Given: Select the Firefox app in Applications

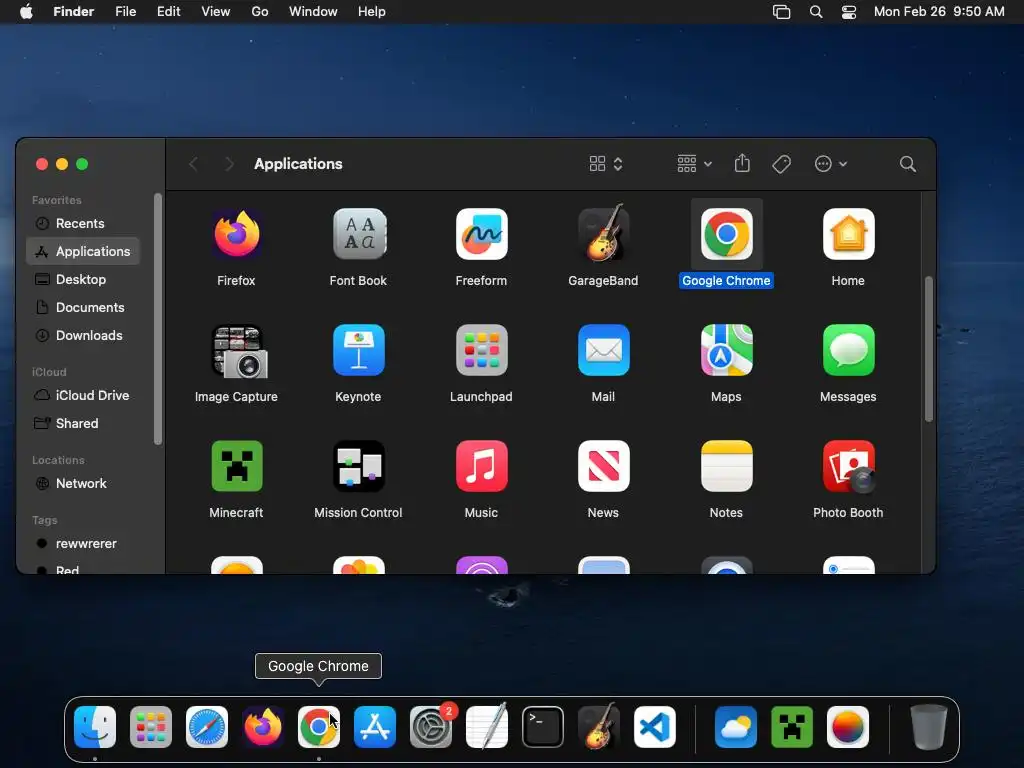Looking at the screenshot, I should 236,234.
